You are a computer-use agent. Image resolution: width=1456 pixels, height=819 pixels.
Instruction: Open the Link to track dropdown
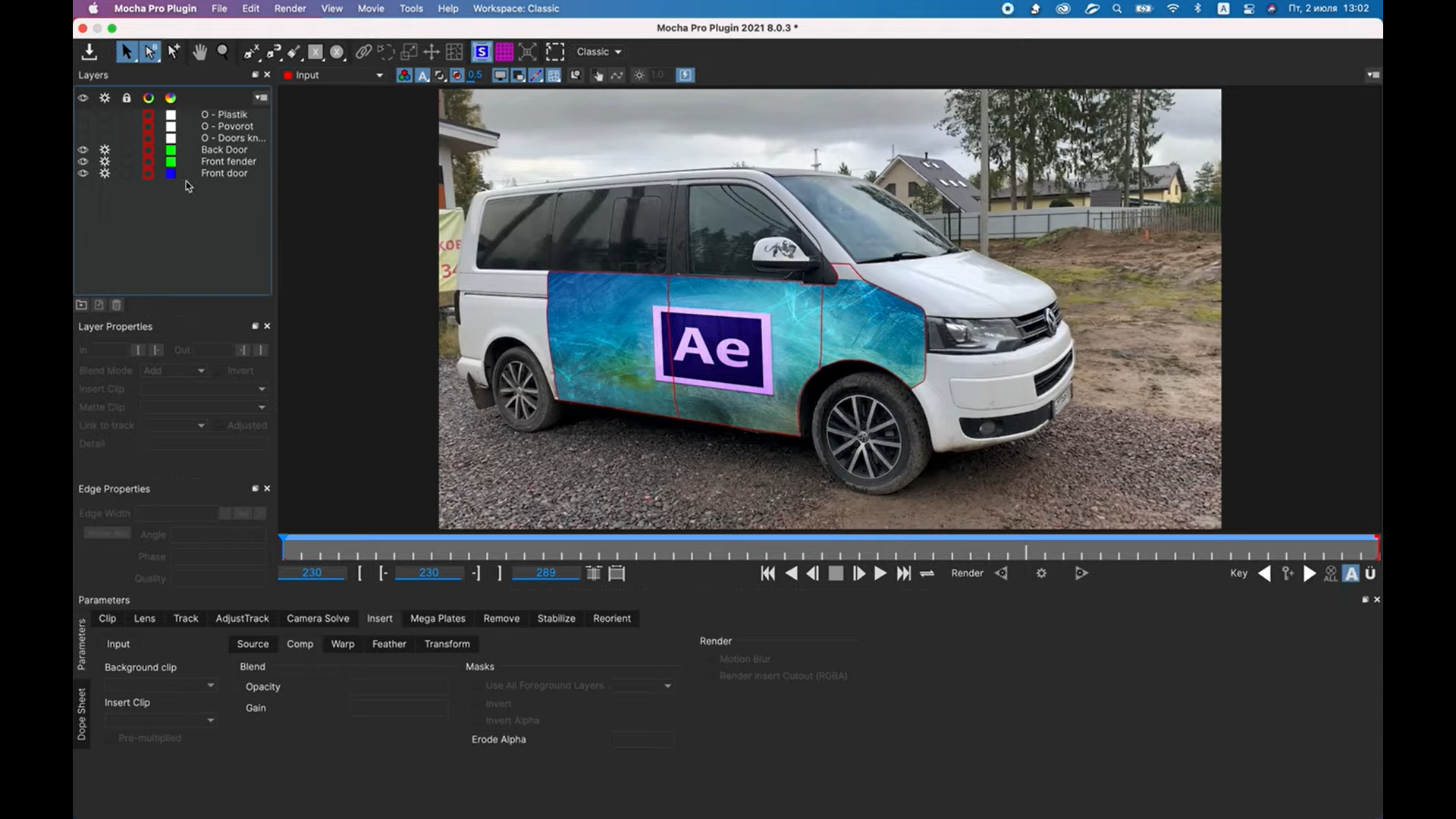(174, 425)
